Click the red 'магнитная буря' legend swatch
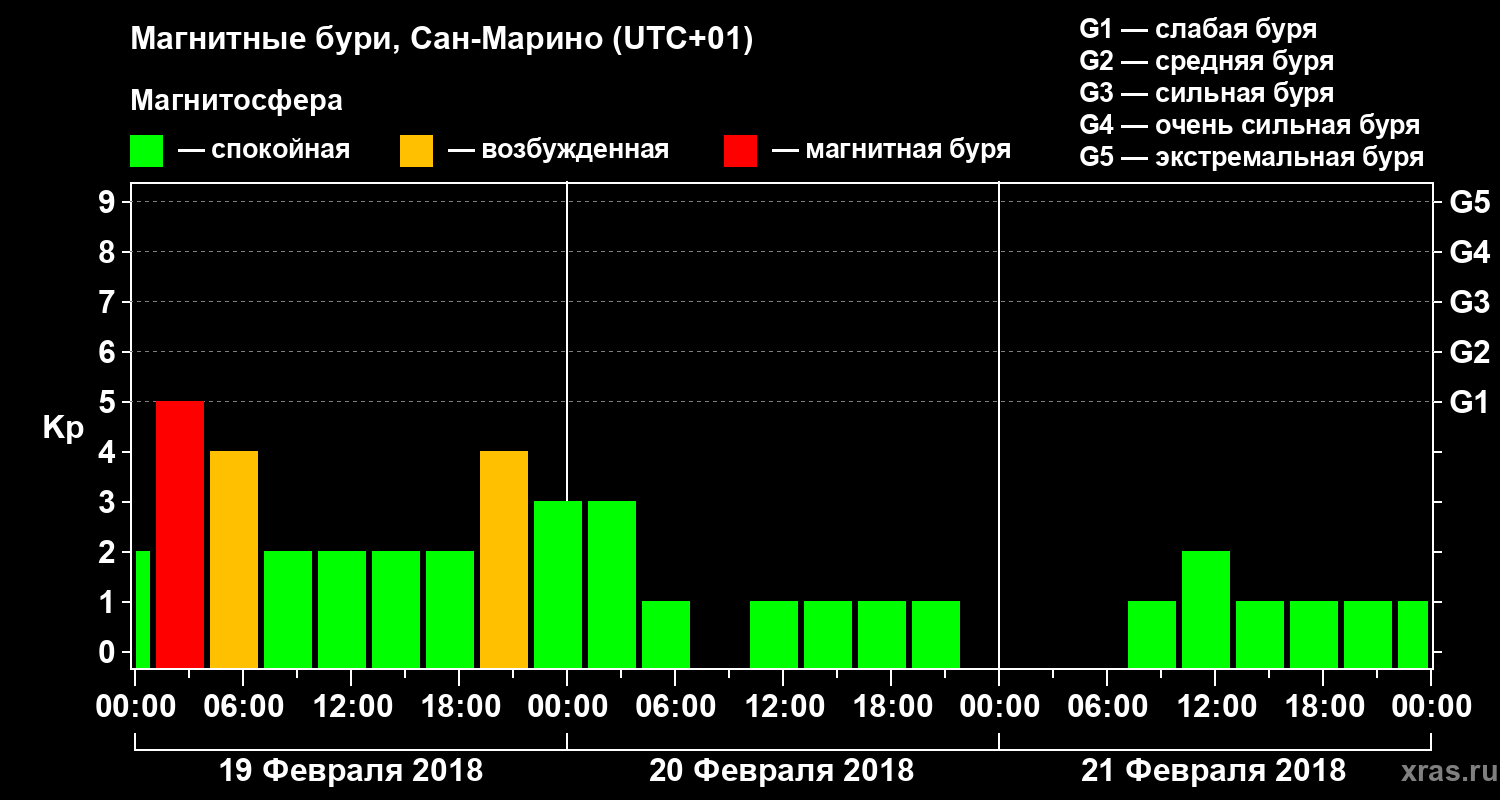 [x=741, y=151]
